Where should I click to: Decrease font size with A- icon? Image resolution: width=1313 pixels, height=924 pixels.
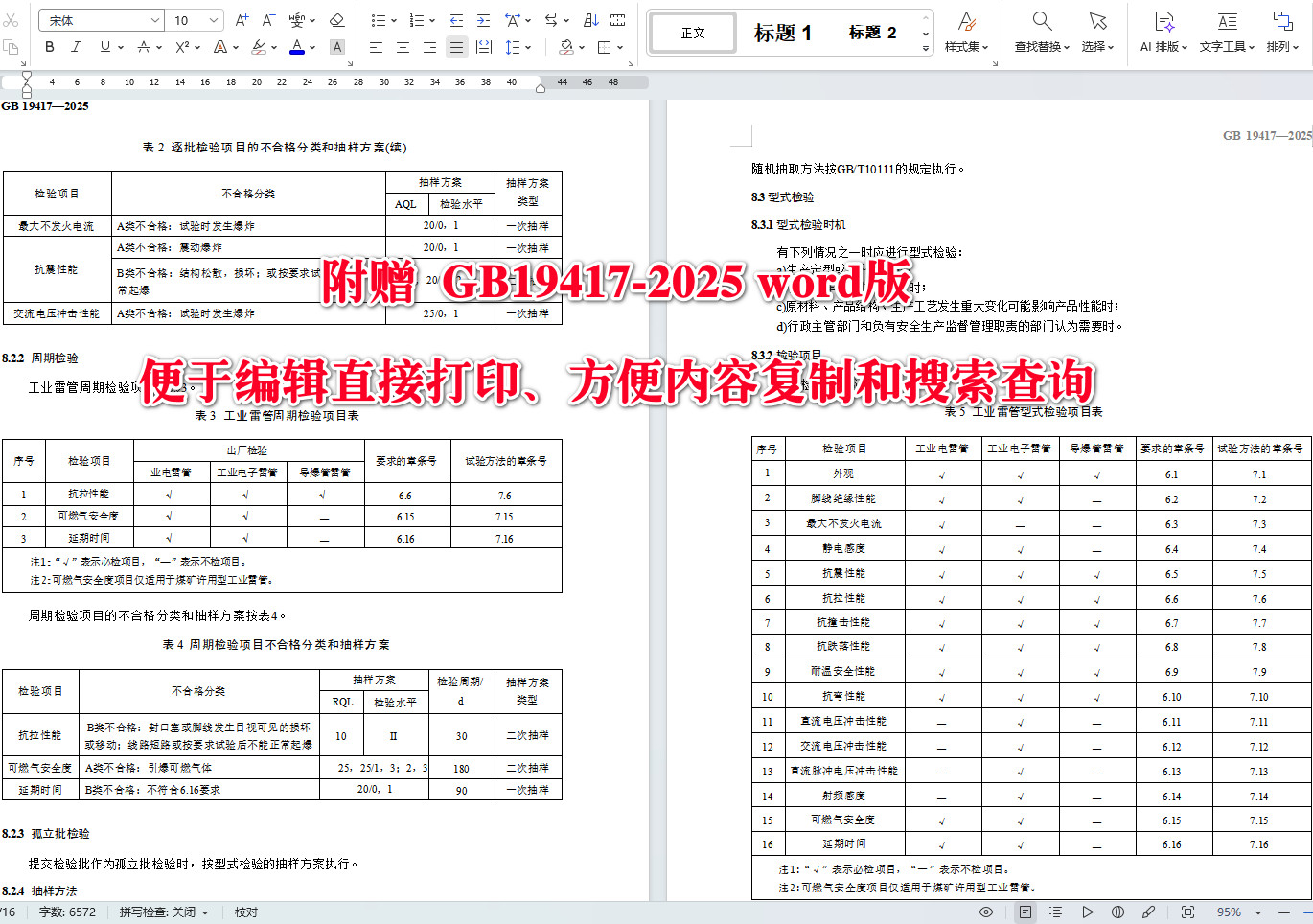[x=268, y=20]
